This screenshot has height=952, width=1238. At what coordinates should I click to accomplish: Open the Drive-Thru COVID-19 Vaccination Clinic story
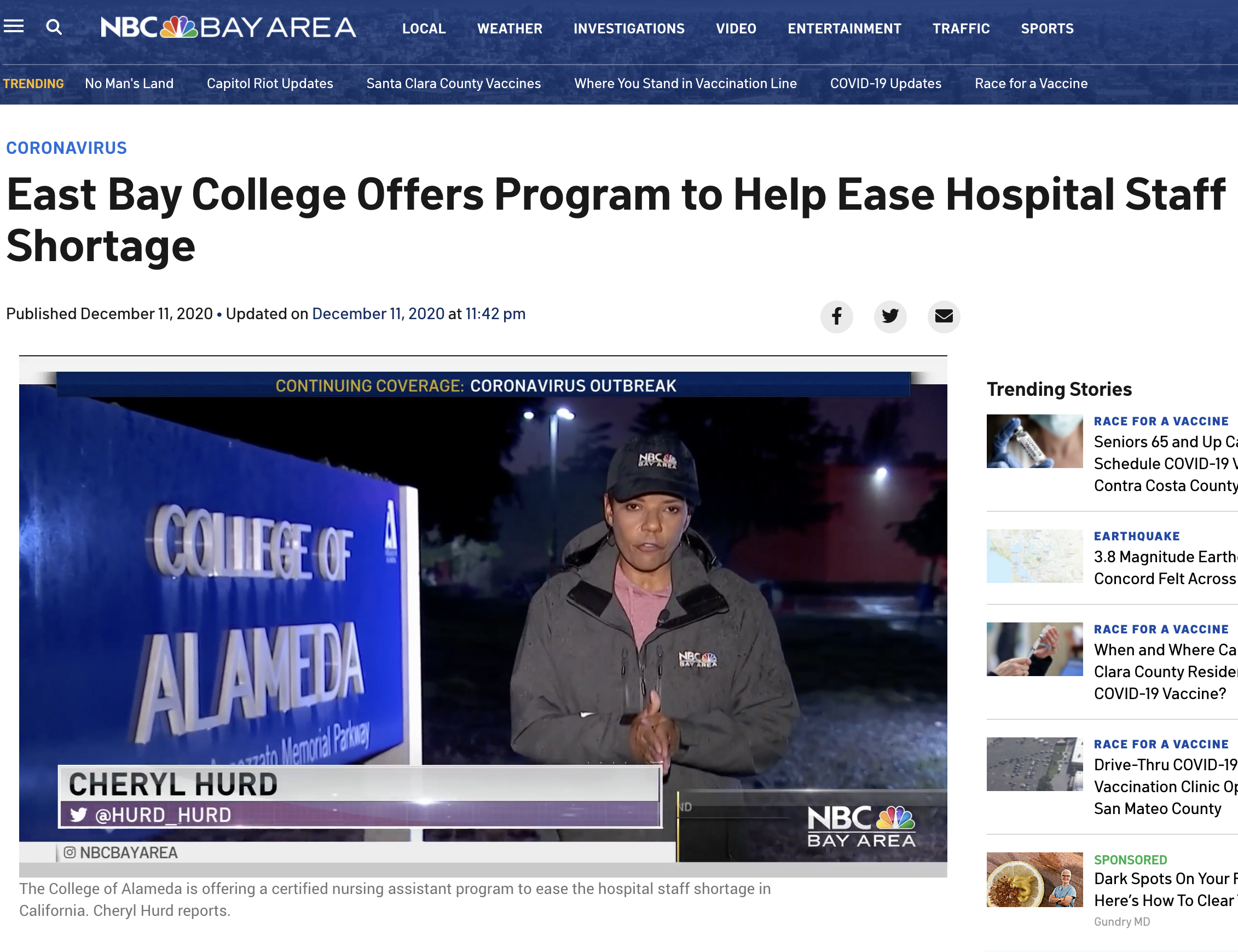pos(1165,786)
